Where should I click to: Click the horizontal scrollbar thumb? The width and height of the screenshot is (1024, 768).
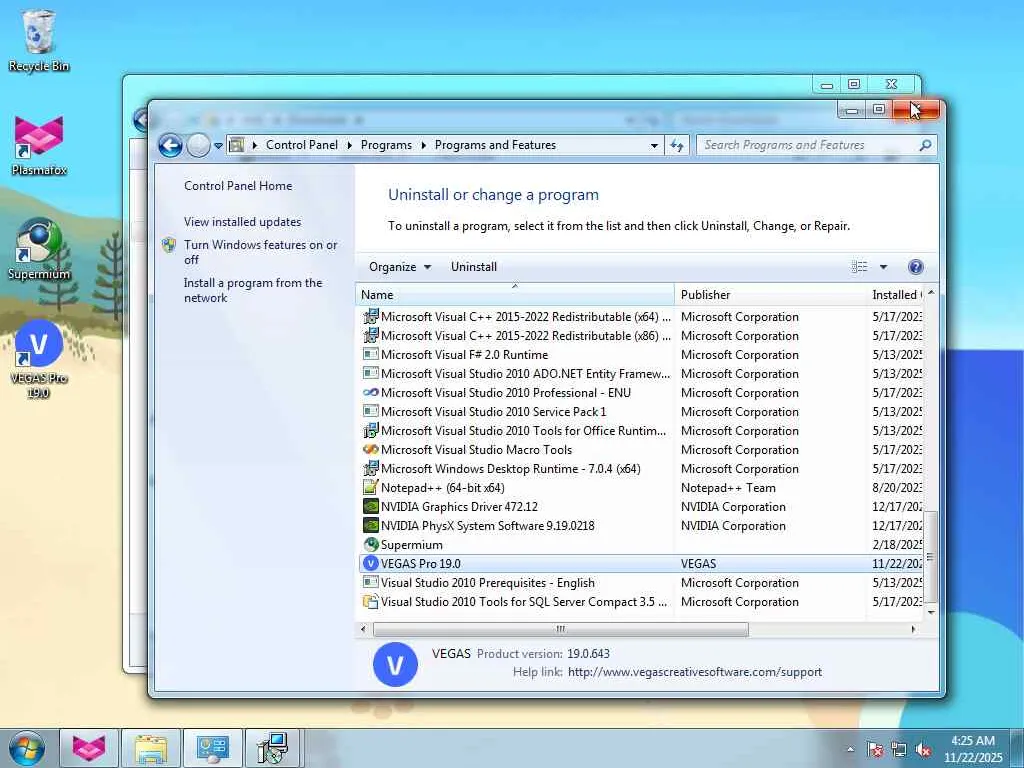(560, 629)
